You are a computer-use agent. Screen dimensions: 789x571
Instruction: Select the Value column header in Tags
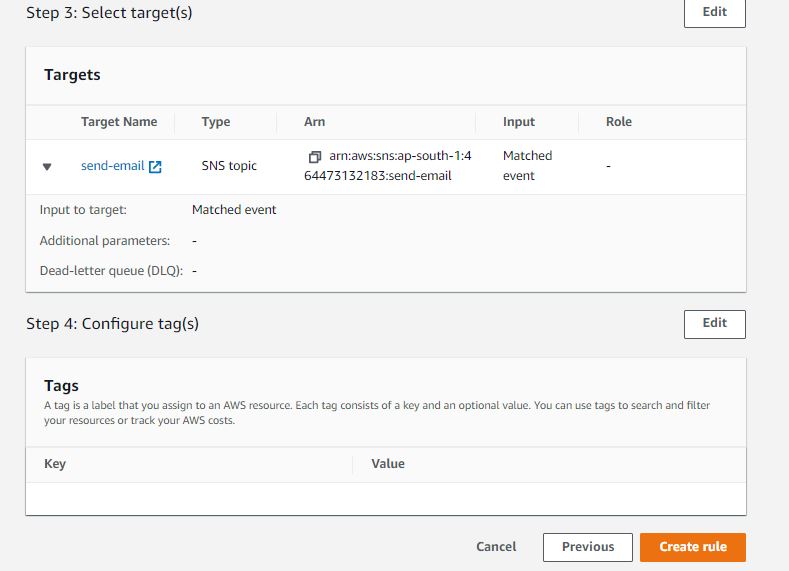[388, 464]
